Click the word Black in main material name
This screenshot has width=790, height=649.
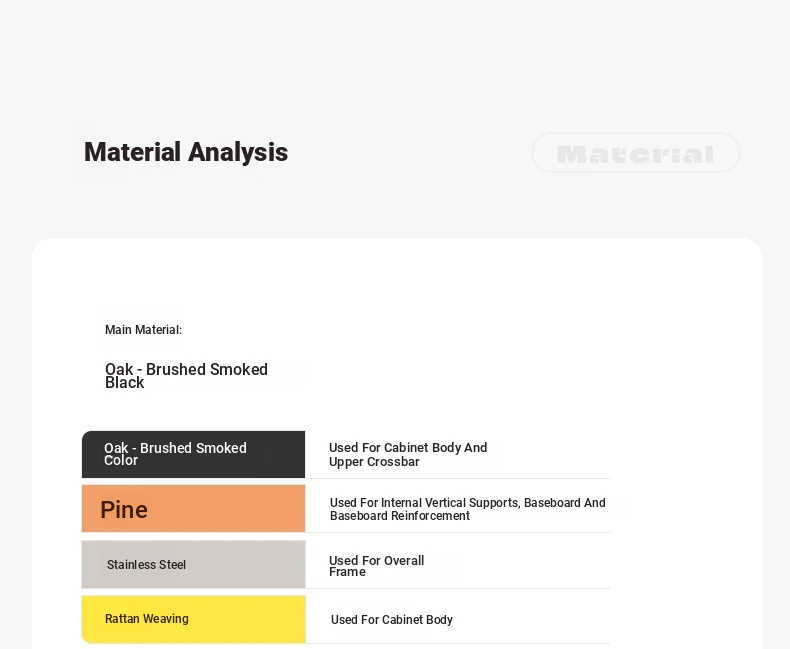pyautogui.click(x=124, y=383)
